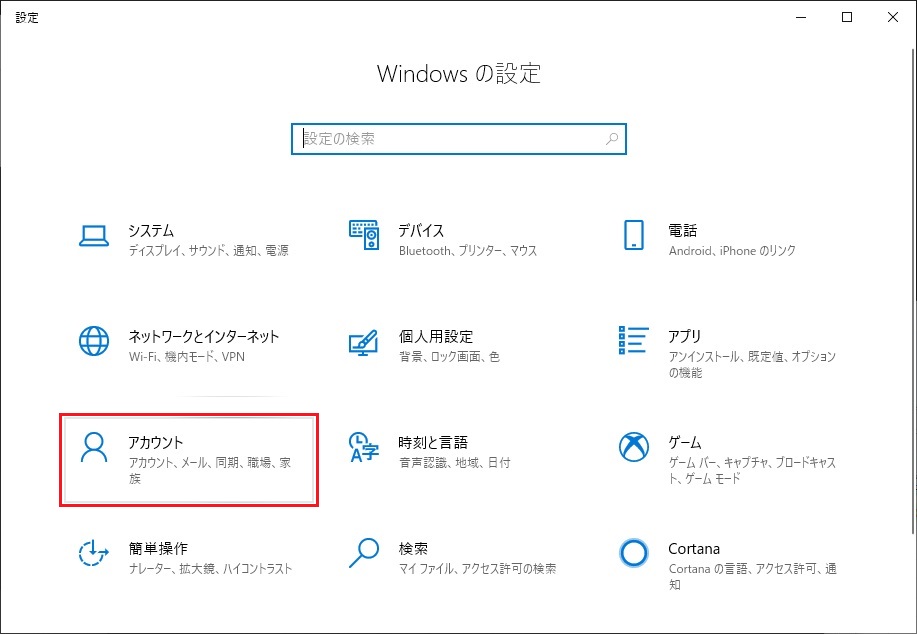This screenshot has width=917, height=634.
Task: Click the デバイス heading text
Action: pyautogui.click(x=421, y=230)
